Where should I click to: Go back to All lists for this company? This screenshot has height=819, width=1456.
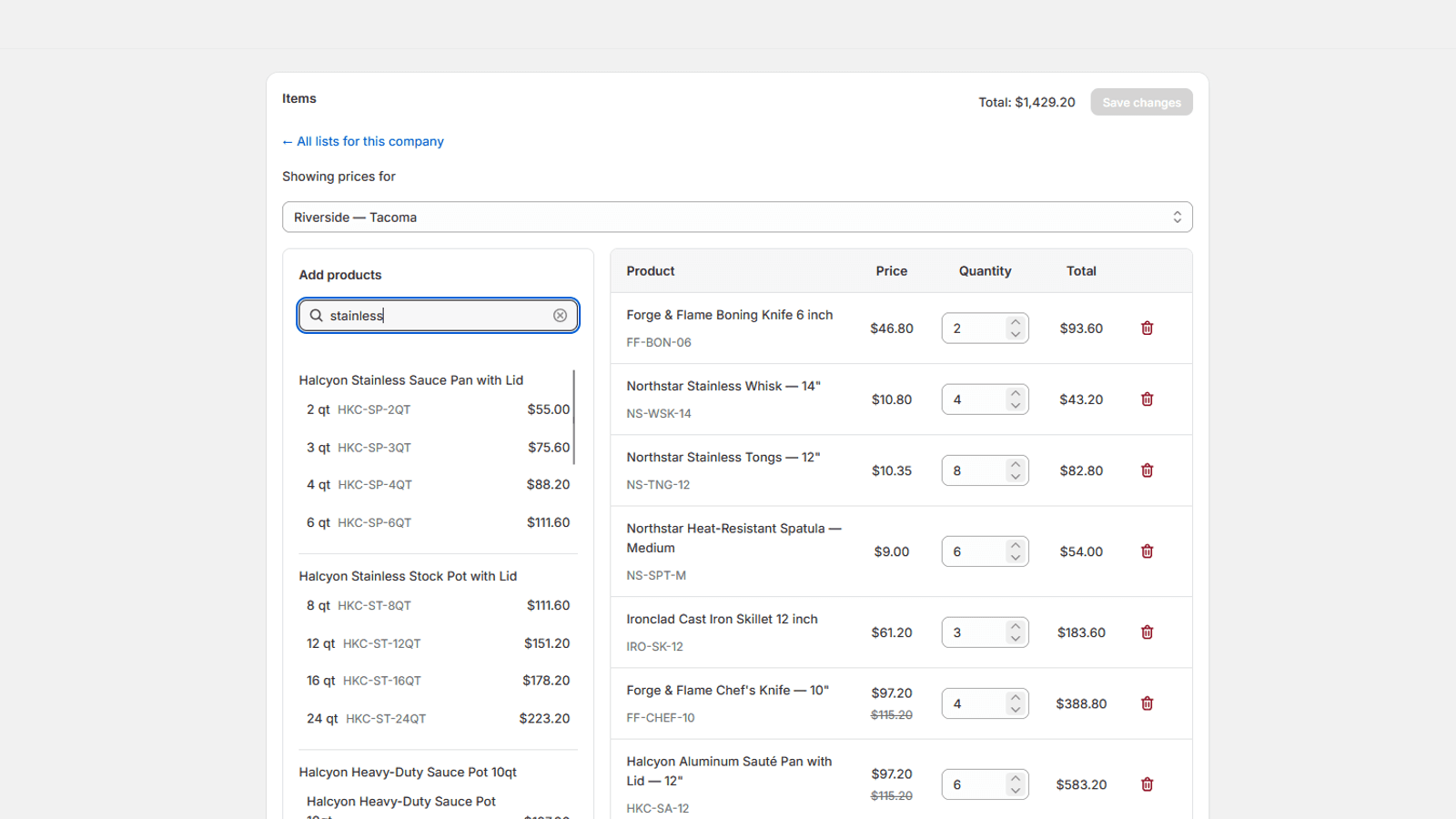click(363, 141)
